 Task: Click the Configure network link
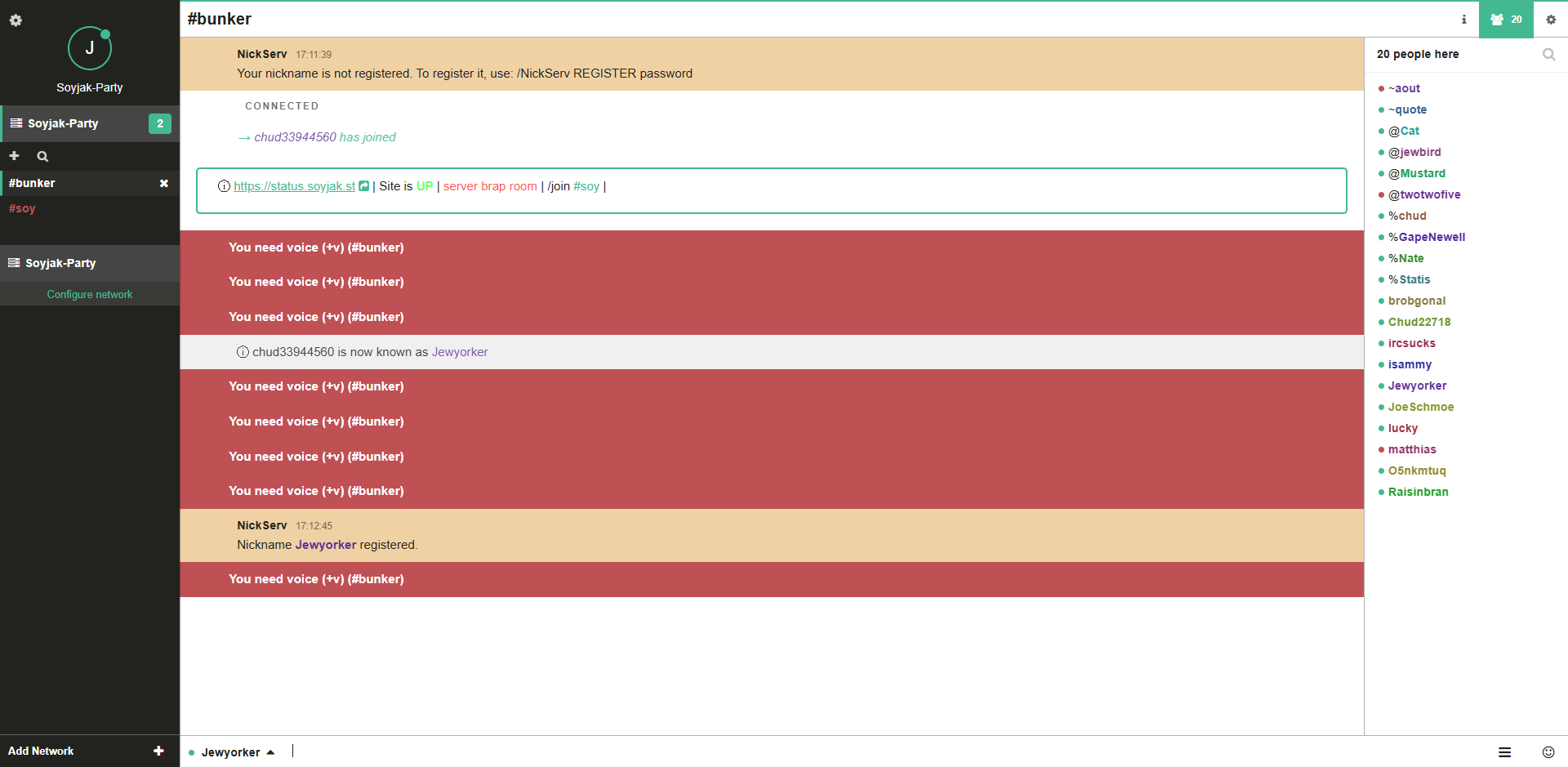pos(90,294)
